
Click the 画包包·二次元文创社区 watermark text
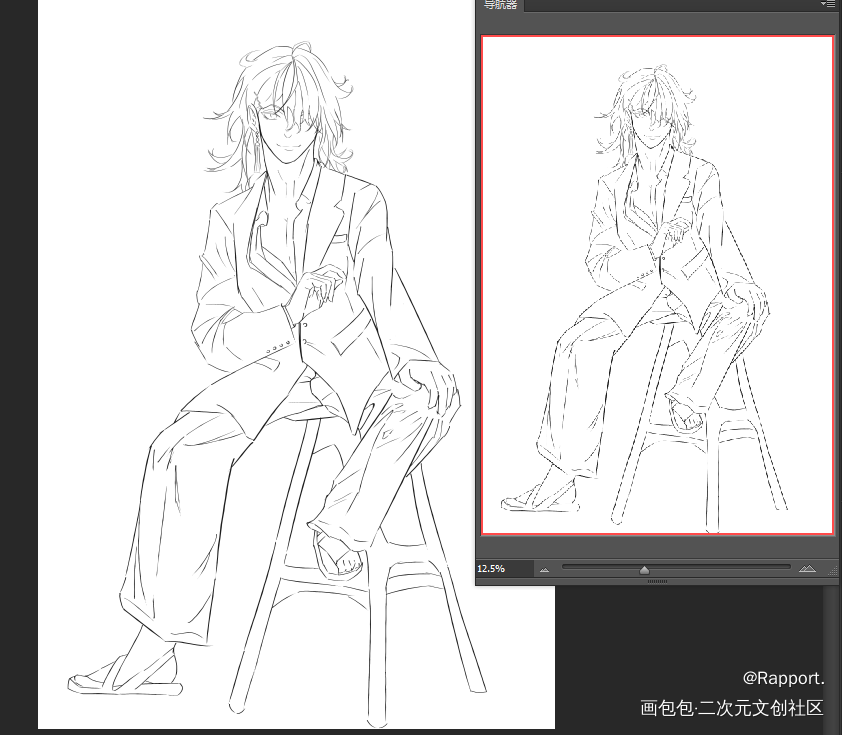pos(731,708)
